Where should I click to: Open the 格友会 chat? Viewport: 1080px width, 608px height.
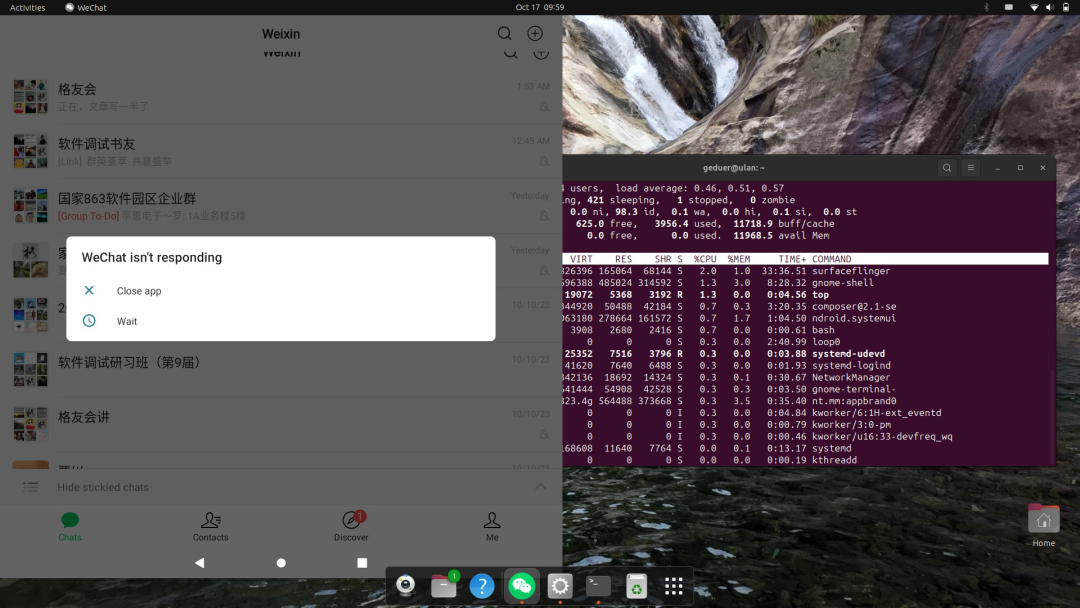281,97
